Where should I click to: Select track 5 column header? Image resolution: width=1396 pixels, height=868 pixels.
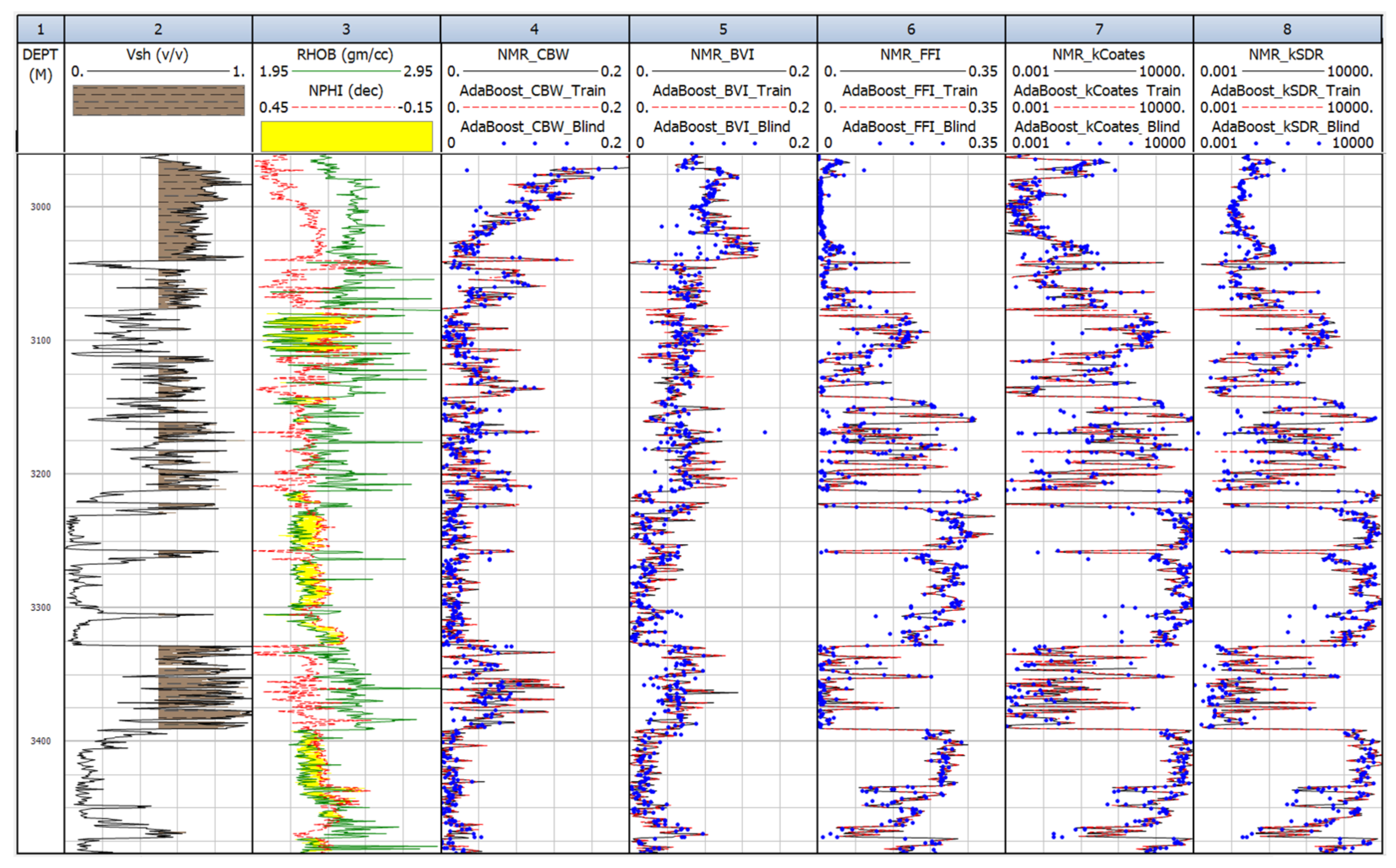723,29
